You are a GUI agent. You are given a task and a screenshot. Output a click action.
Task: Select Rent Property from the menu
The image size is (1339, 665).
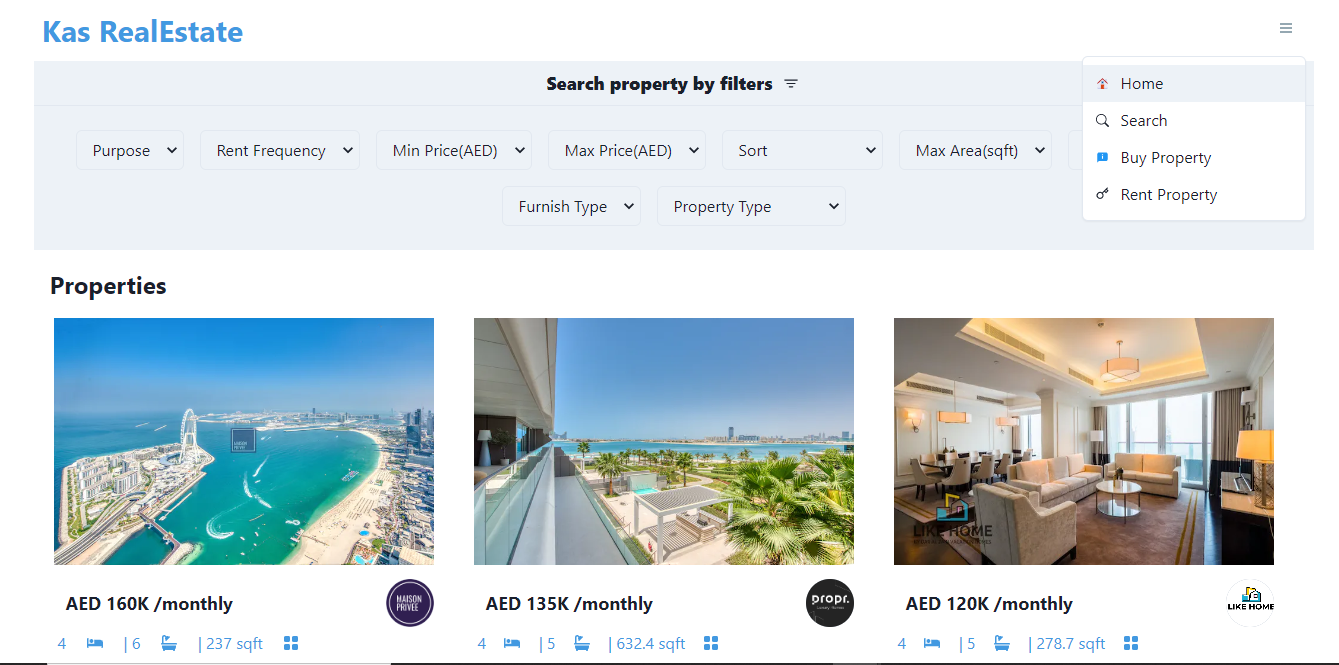pyautogui.click(x=1168, y=195)
